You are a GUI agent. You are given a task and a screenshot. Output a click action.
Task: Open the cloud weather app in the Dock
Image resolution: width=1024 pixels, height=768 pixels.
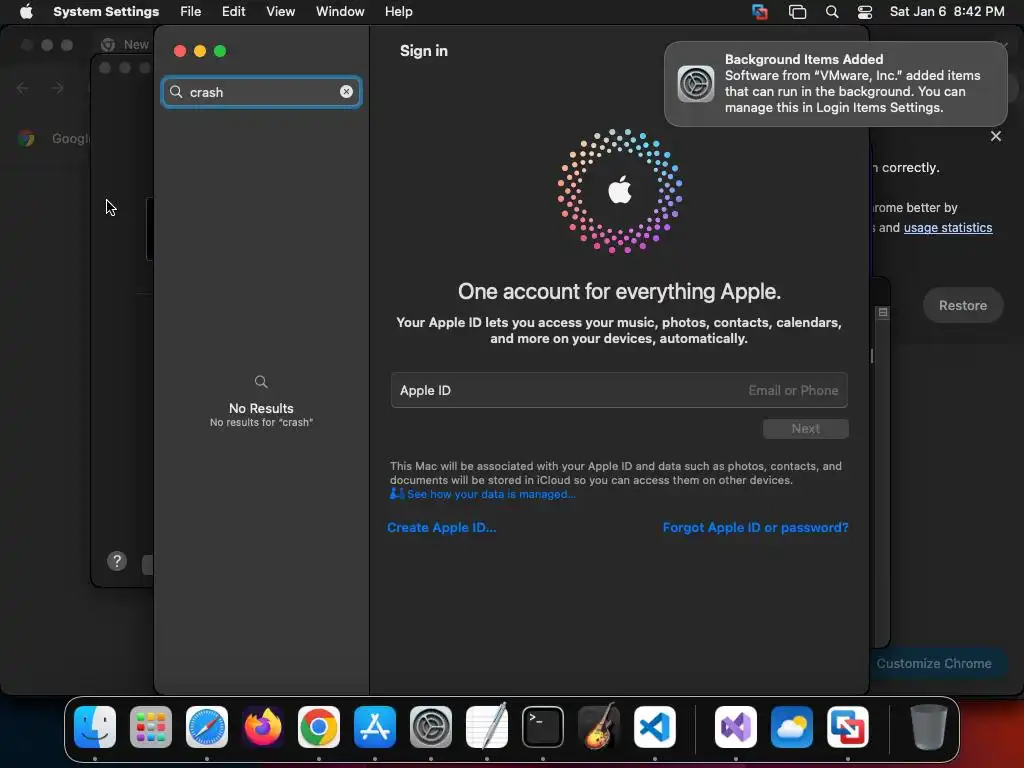pyautogui.click(x=792, y=726)
